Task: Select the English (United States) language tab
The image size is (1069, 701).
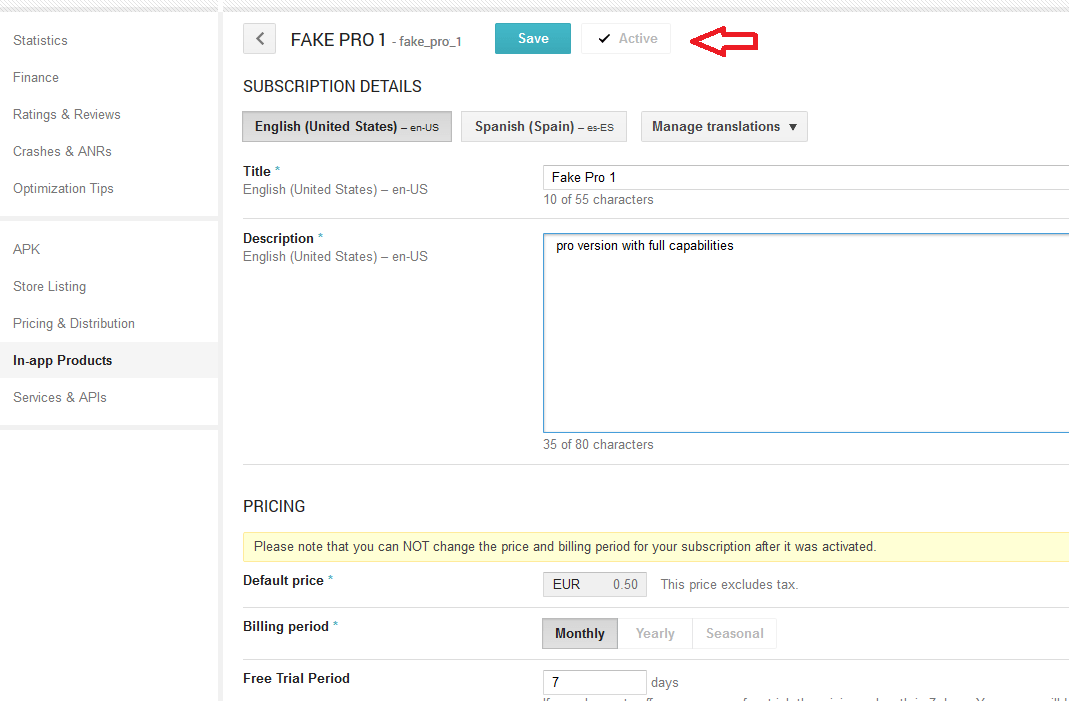Action: point(347,127)
